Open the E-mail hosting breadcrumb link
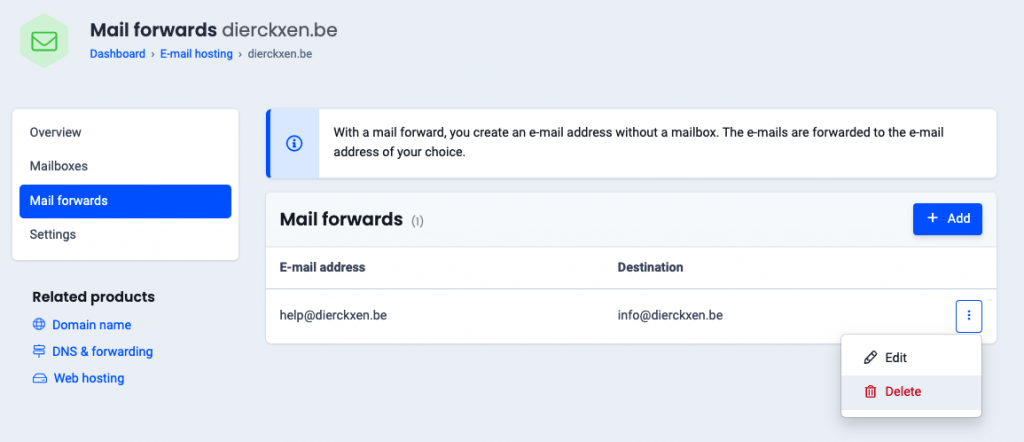The width and height of the screenshot is (1024, 442). 196,54
